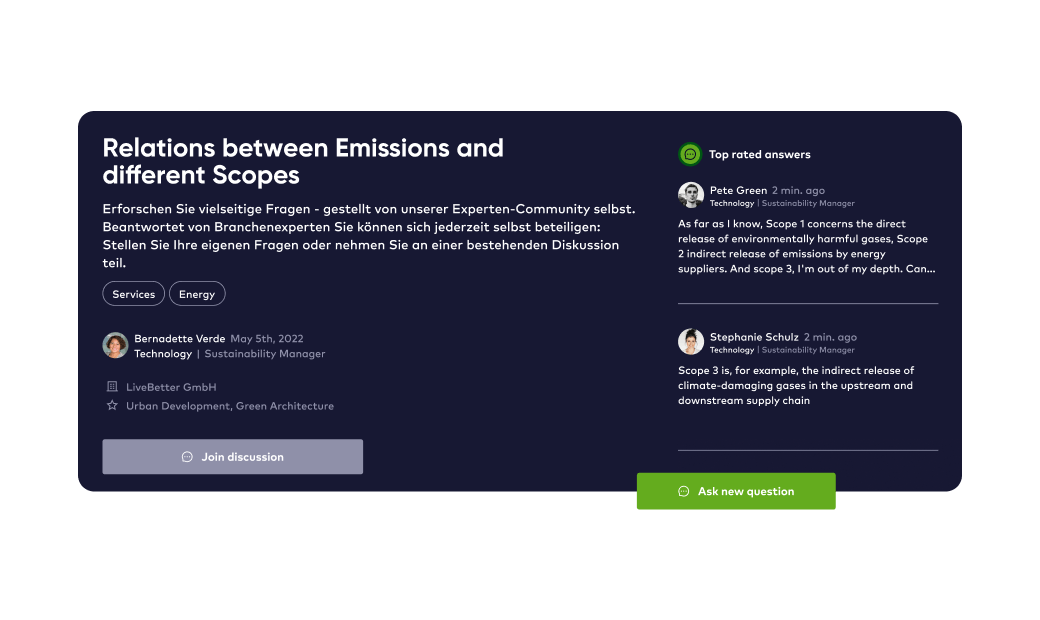Viewport: 1040px width, 620px height.
Task: Click the Join discussion button
Action: [x=233, y=457]
